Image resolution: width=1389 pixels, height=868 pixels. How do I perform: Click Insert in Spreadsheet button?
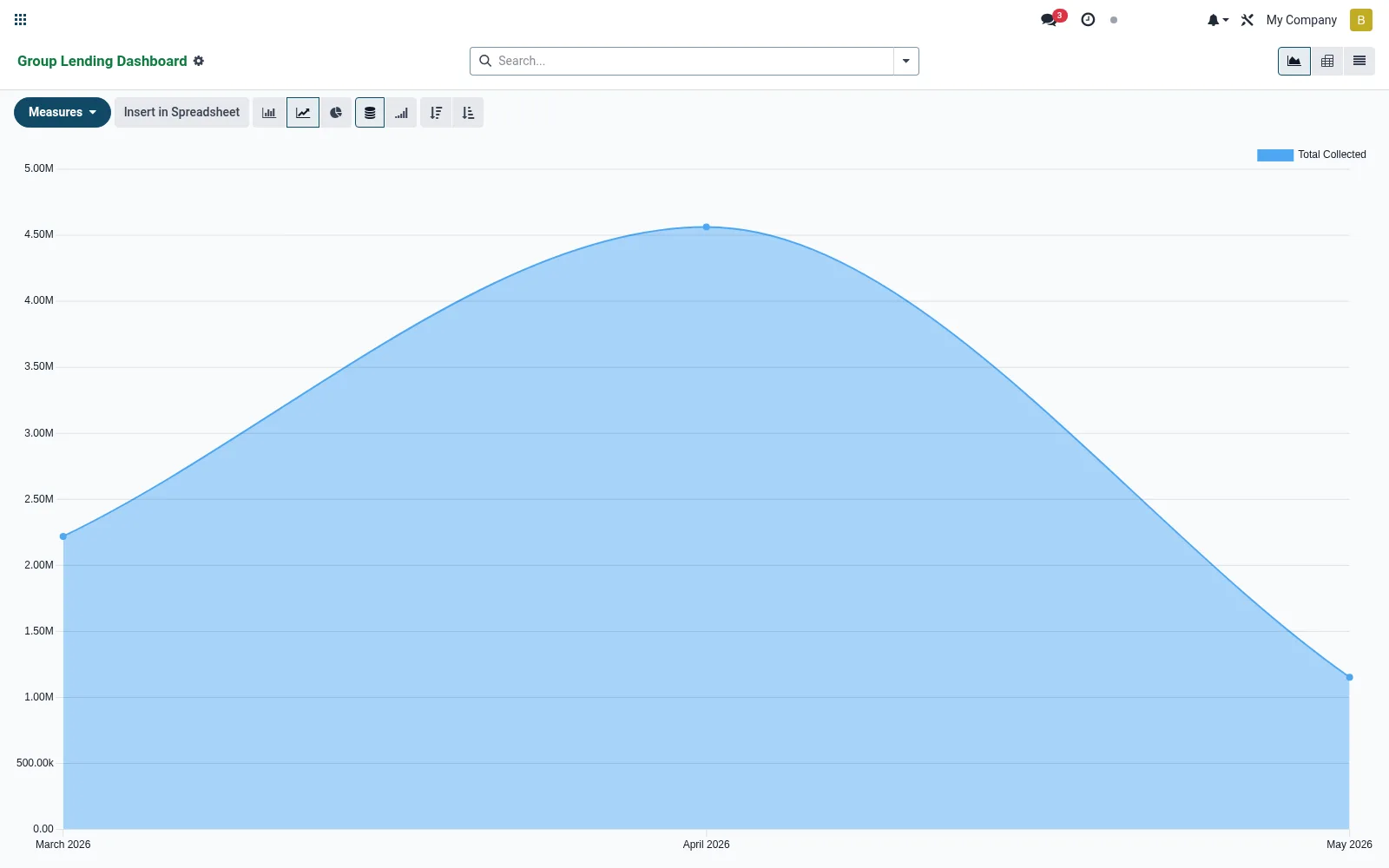[181, 112]
